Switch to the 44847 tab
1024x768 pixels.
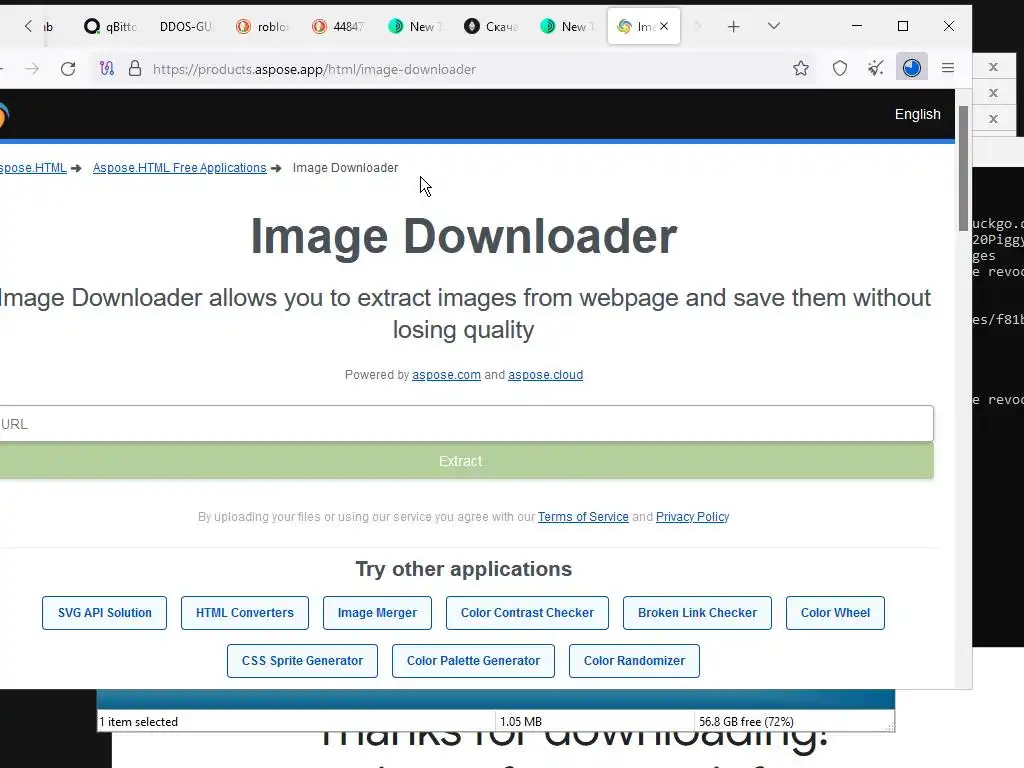pos(338,27)
